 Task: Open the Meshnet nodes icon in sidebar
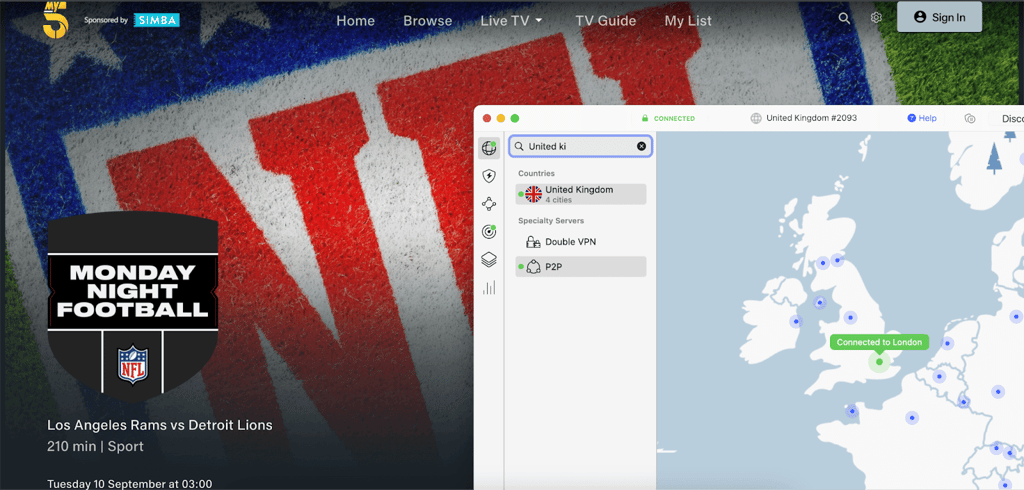[x=488, y=204]
